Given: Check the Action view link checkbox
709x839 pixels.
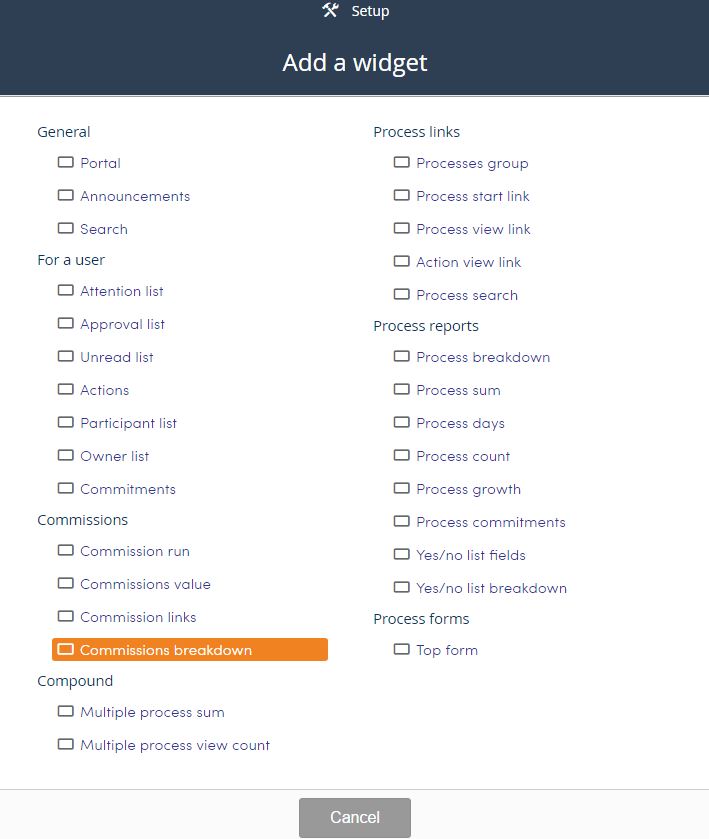Looking at the screenshot, I should pos(402,261).
